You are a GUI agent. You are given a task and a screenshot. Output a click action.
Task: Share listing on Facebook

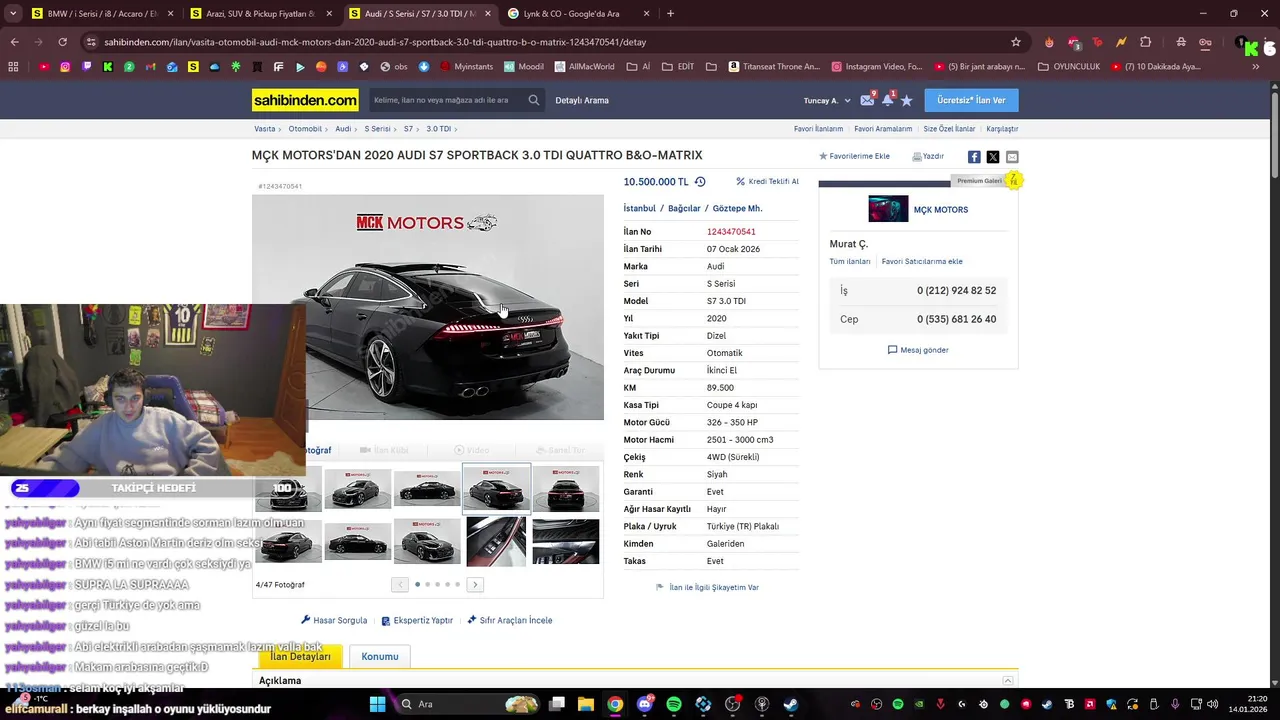click(974, 157)
